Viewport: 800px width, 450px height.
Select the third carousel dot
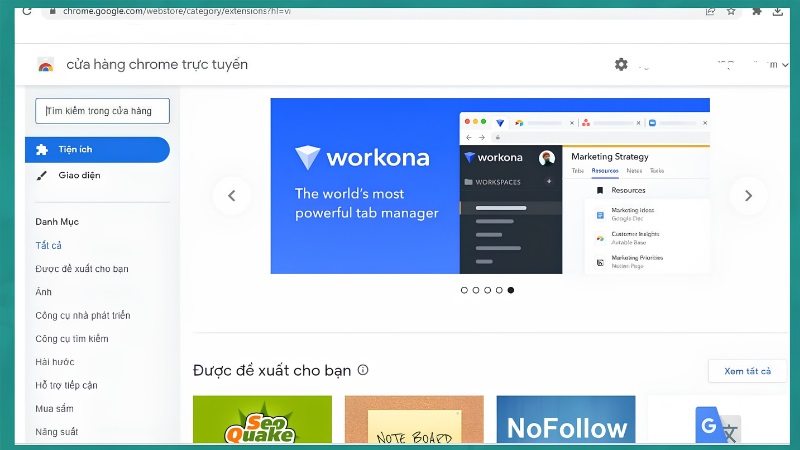click(x=487, y=290)
